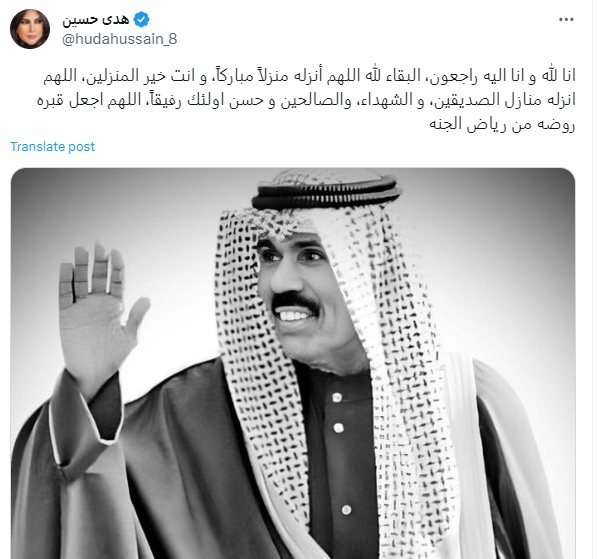Click the checkered headscarf draping over the shoulder

pos(413,420)
